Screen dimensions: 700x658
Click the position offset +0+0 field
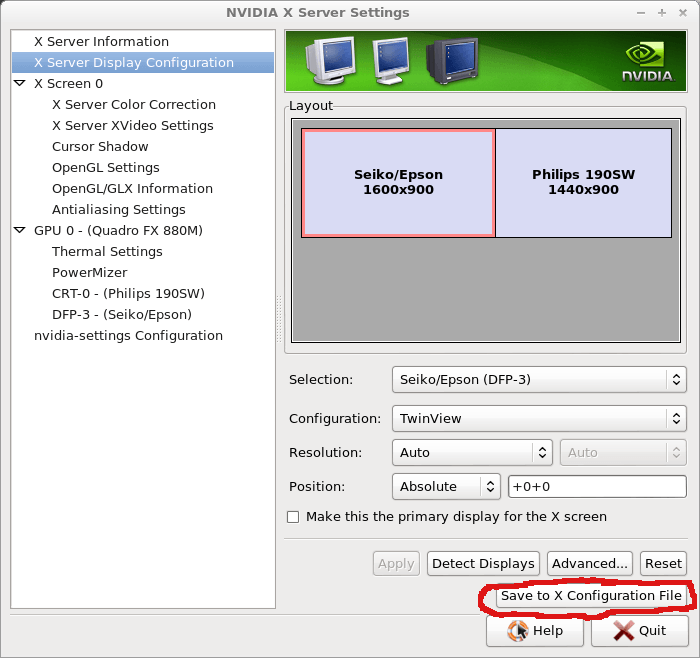(596, 487)
